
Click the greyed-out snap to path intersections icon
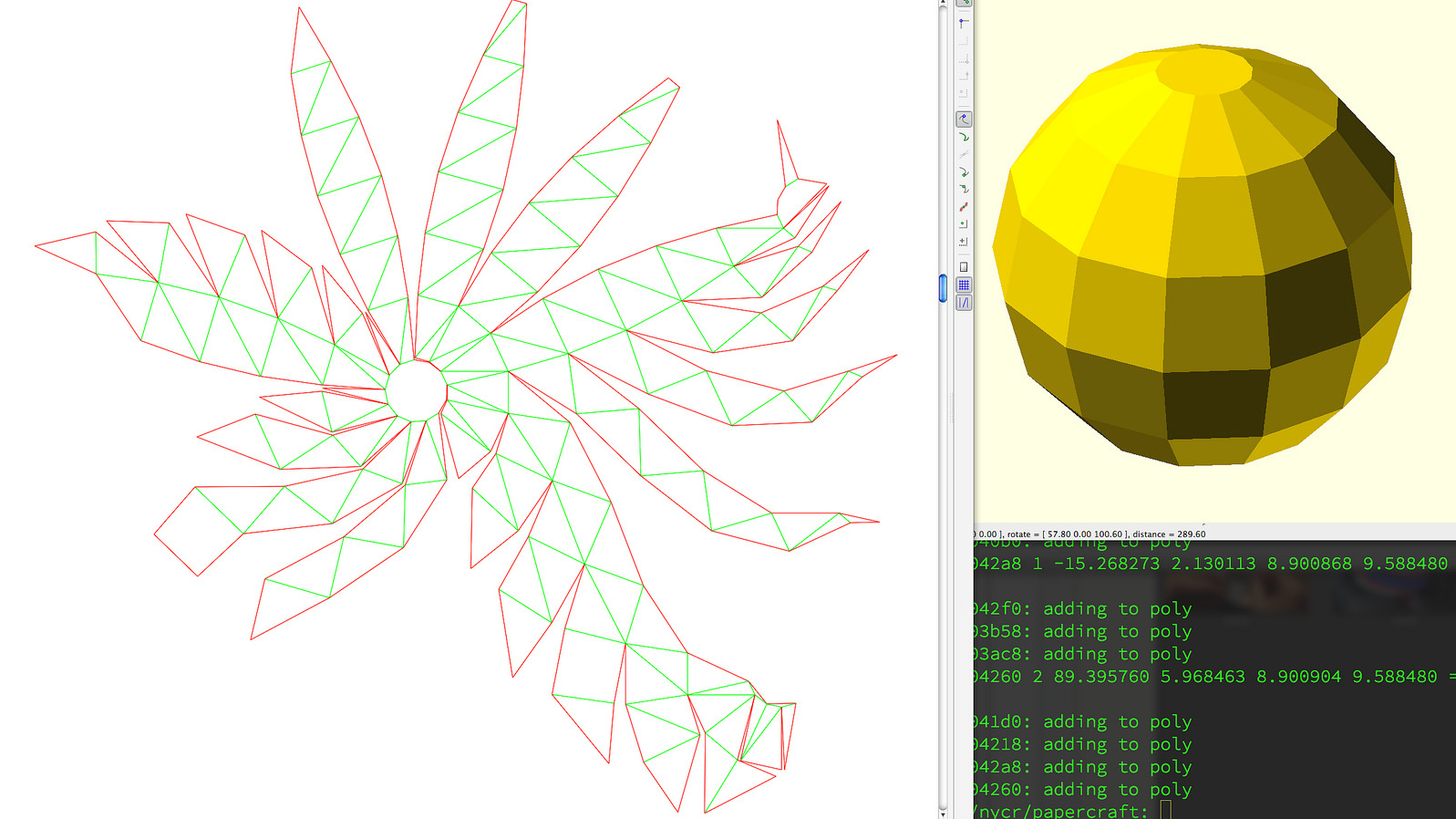pos(964,154)
